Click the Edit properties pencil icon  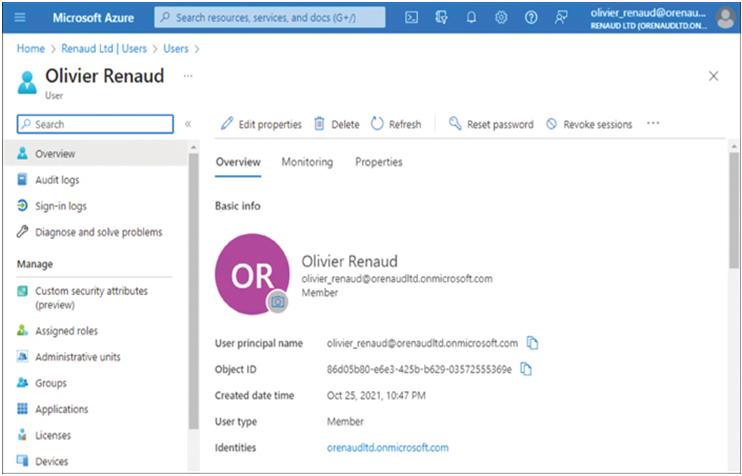227,123
